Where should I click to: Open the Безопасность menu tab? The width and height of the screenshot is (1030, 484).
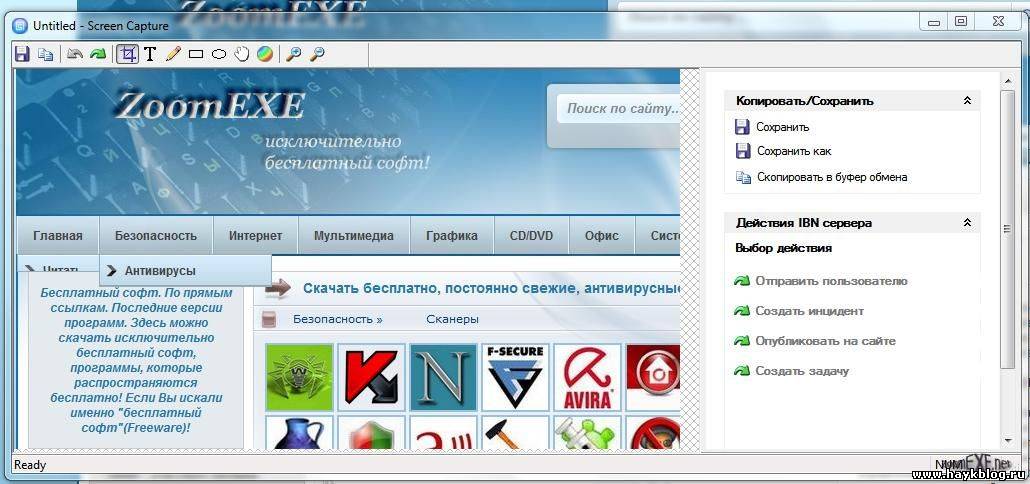point(156,236)
